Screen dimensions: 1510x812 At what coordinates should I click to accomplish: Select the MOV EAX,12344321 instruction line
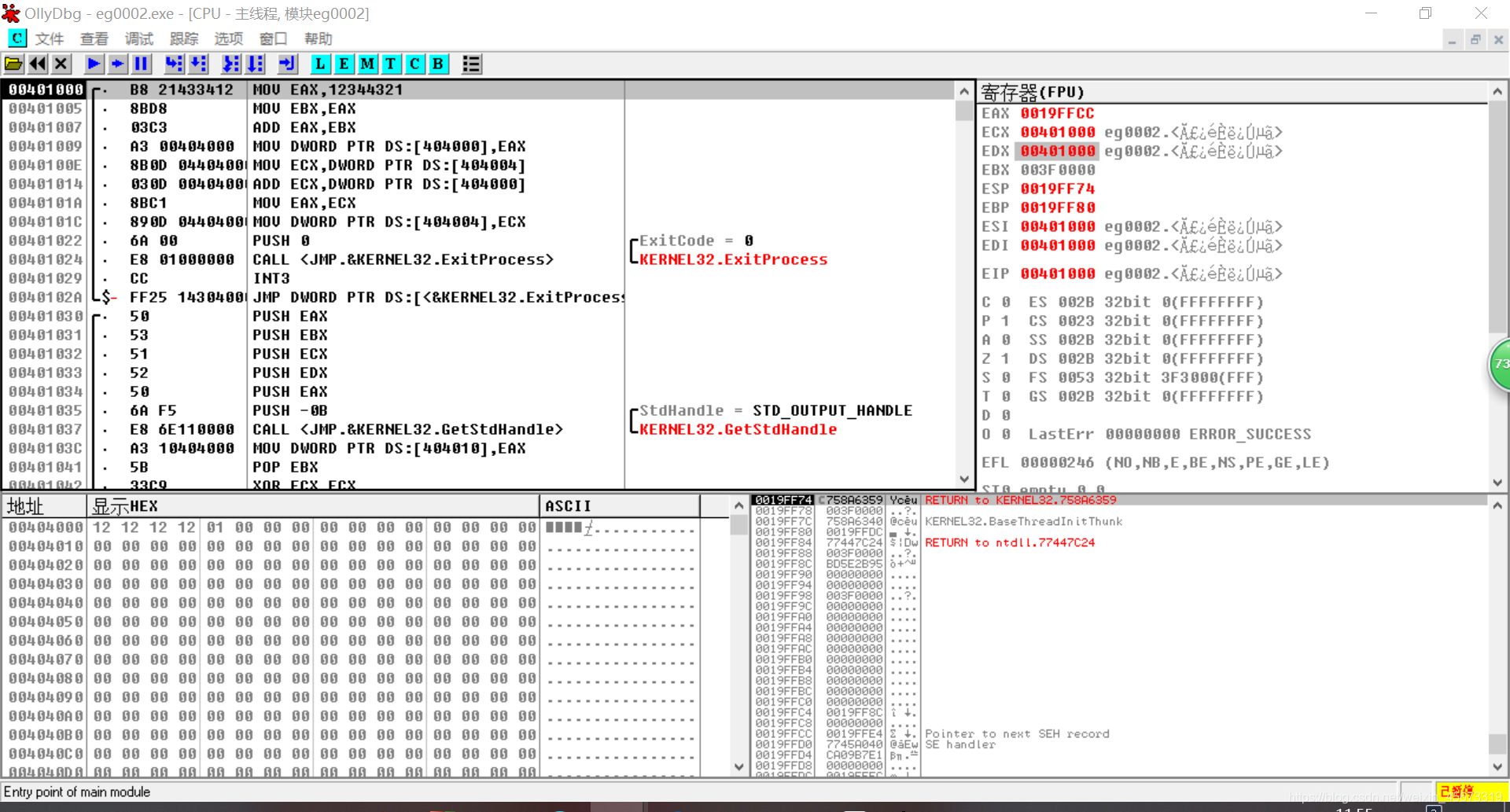478,90
